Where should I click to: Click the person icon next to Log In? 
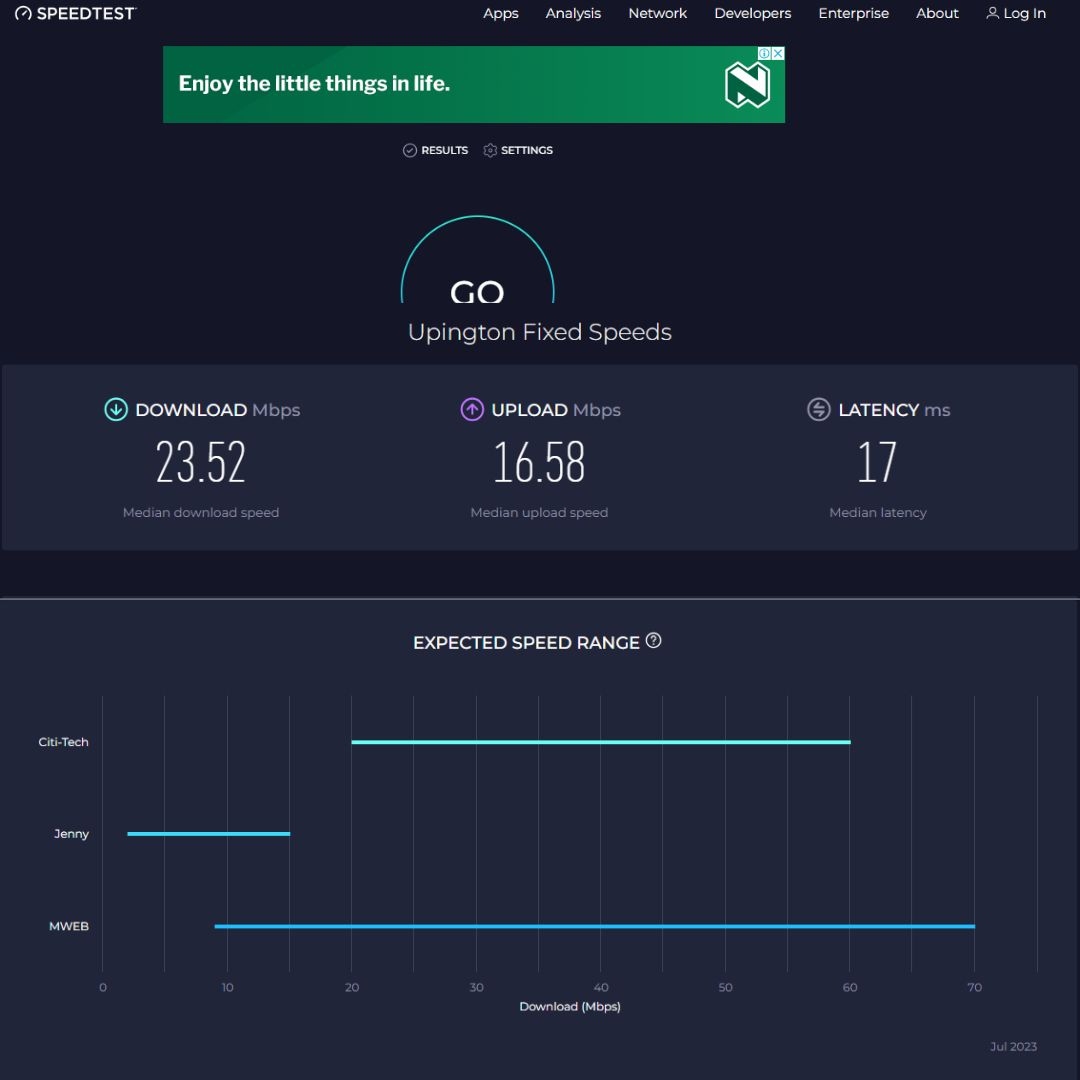(x=991, y=13)
